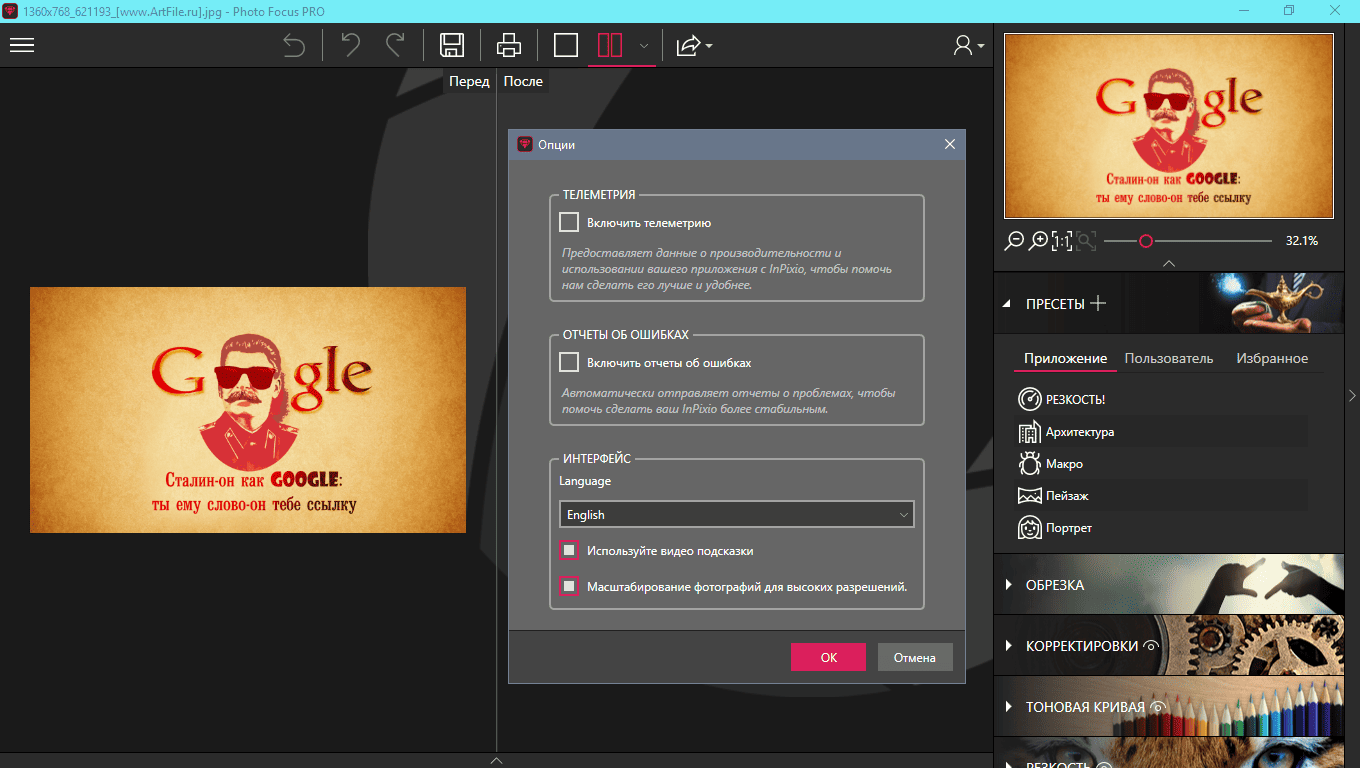The image size is (1360, 768).
Task: Toggle КОРРЕКТИРОВКИ visibility eye
Action: (x=1151, y=646)
